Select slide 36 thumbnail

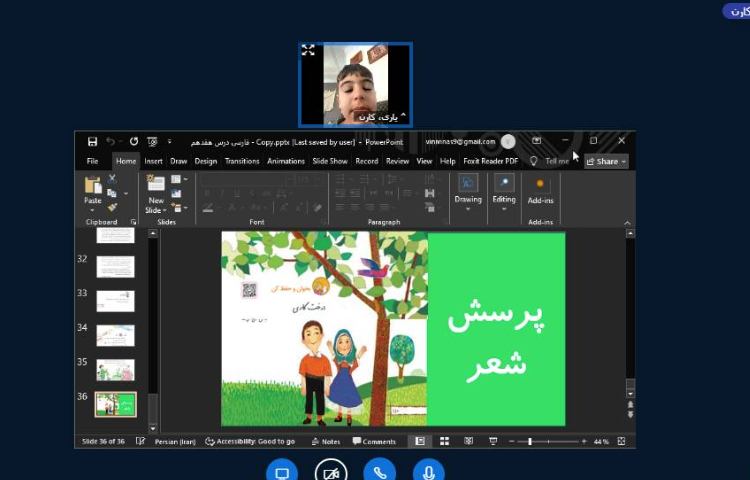click(x=115, y=404)
